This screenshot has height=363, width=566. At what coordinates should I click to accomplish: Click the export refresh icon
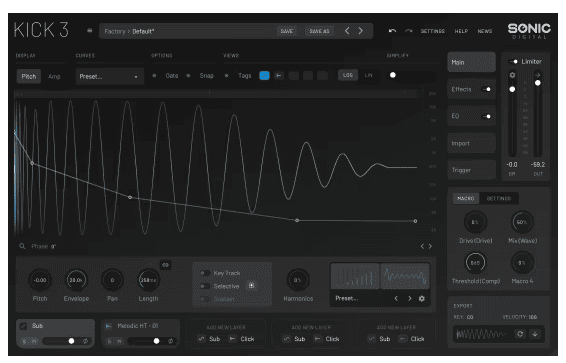coord(520,334)
